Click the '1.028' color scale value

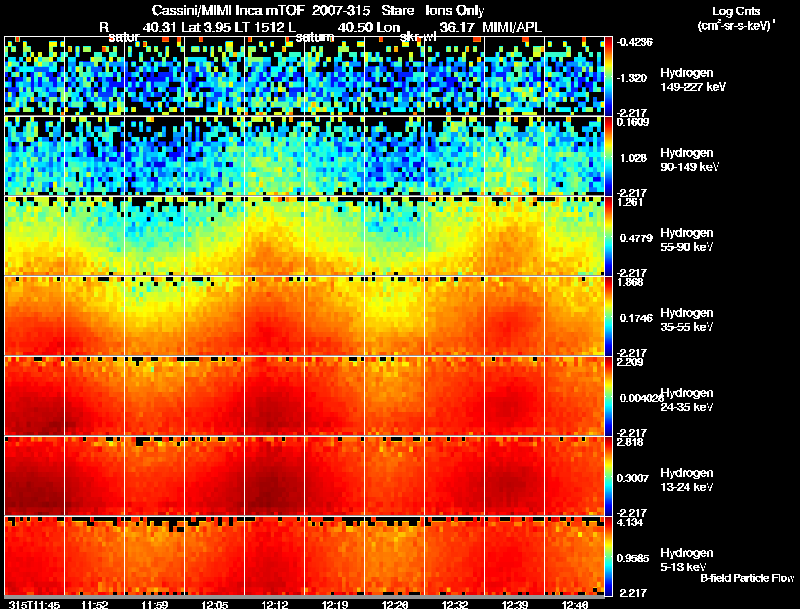click(x=633, y=158)
